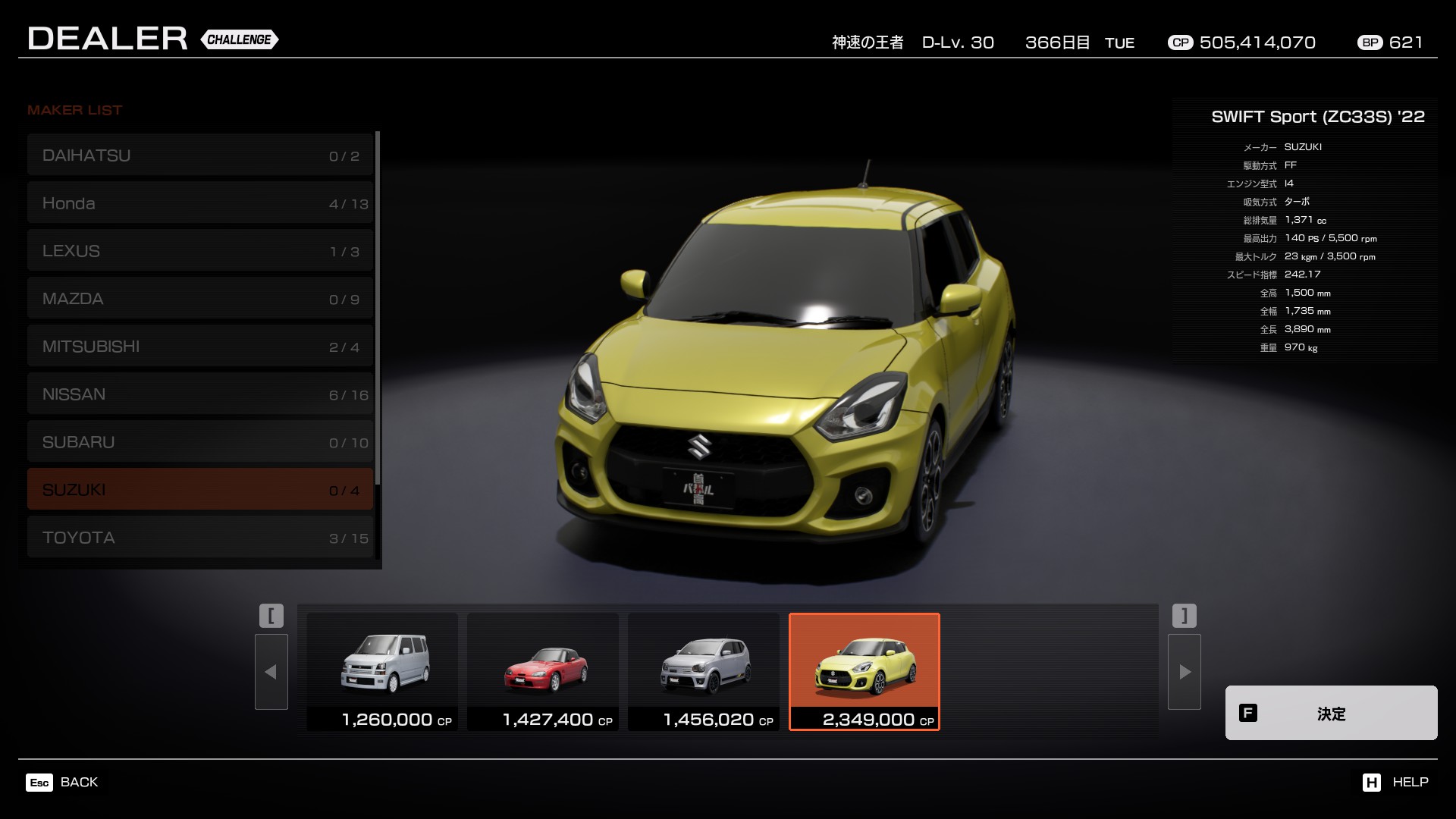The width and height of the screenshot is (1456, 819).
Task: Select Honda in the maker list
Action: pyautogui.click(x=200, y=203)
